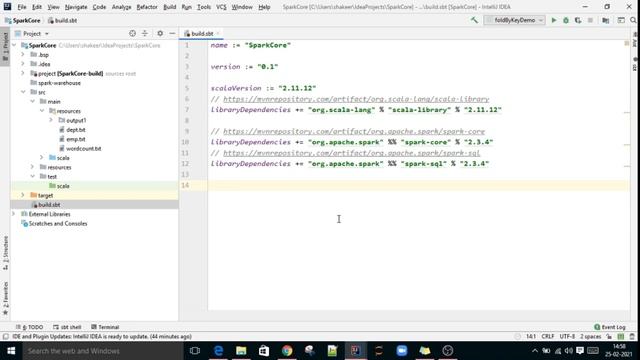640x360 pixels.
Task: Open the Terminal tool window
Action: (x=105, y=327)
